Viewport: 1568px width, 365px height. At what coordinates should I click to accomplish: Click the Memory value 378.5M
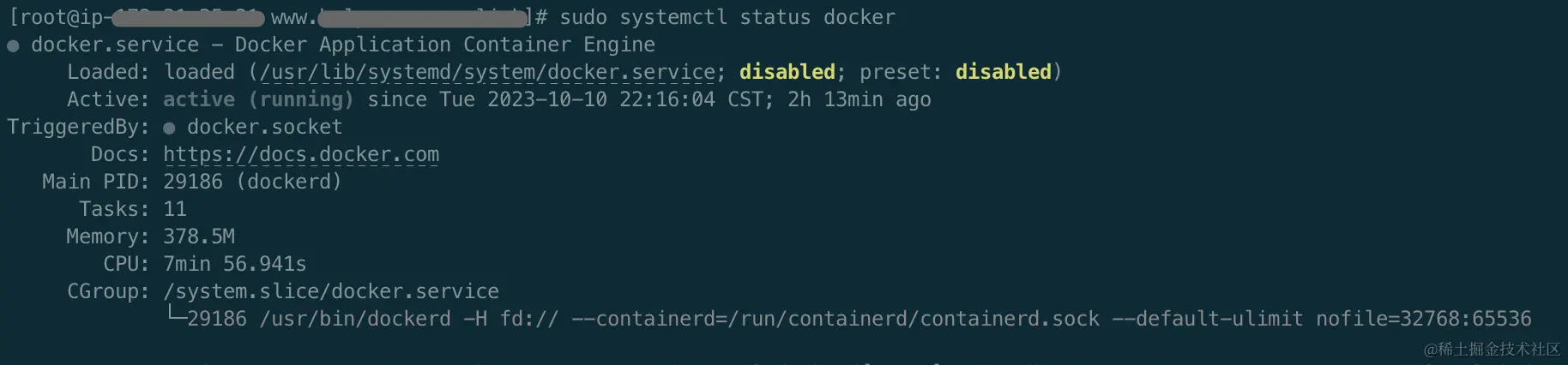click(199, 236)
